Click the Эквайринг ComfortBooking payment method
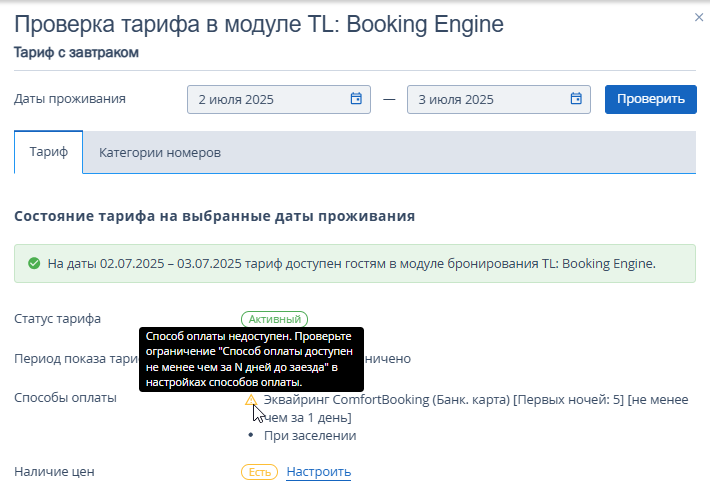Viewport: 710px width, 499px height. 476,408
